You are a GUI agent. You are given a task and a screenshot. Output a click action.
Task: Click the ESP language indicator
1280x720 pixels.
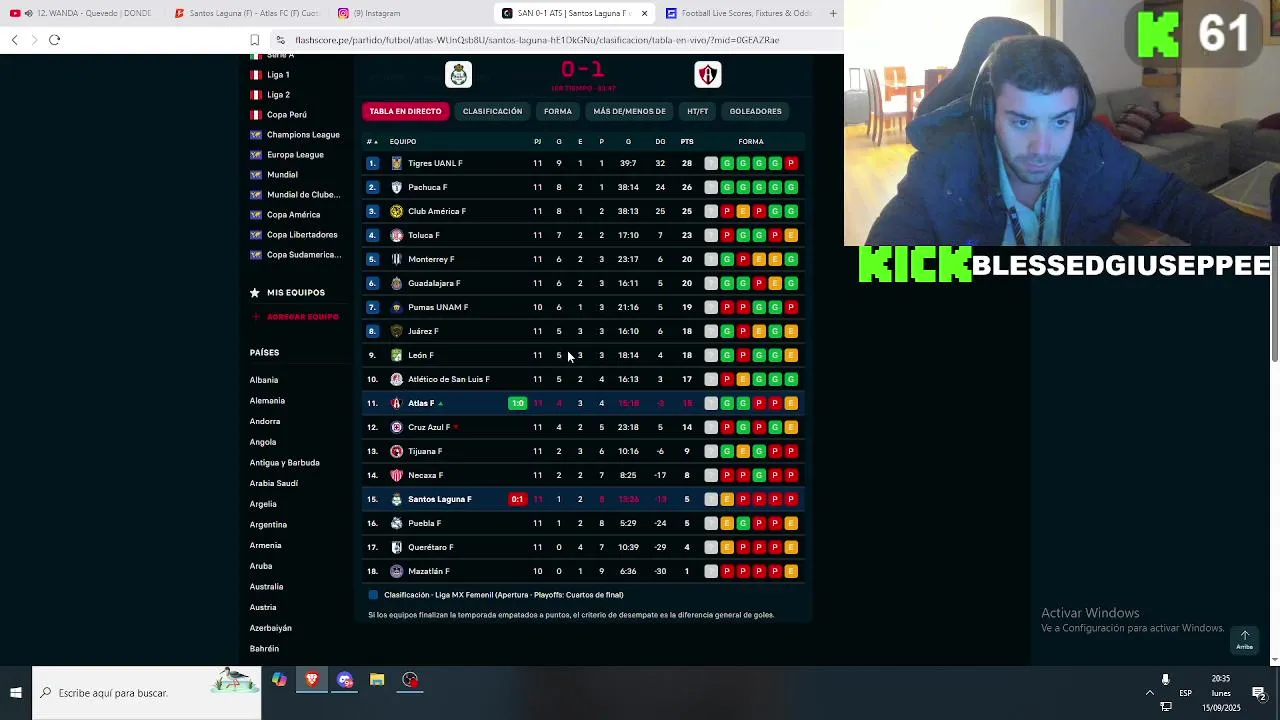pyautogui.click(x=1185, y=693)
